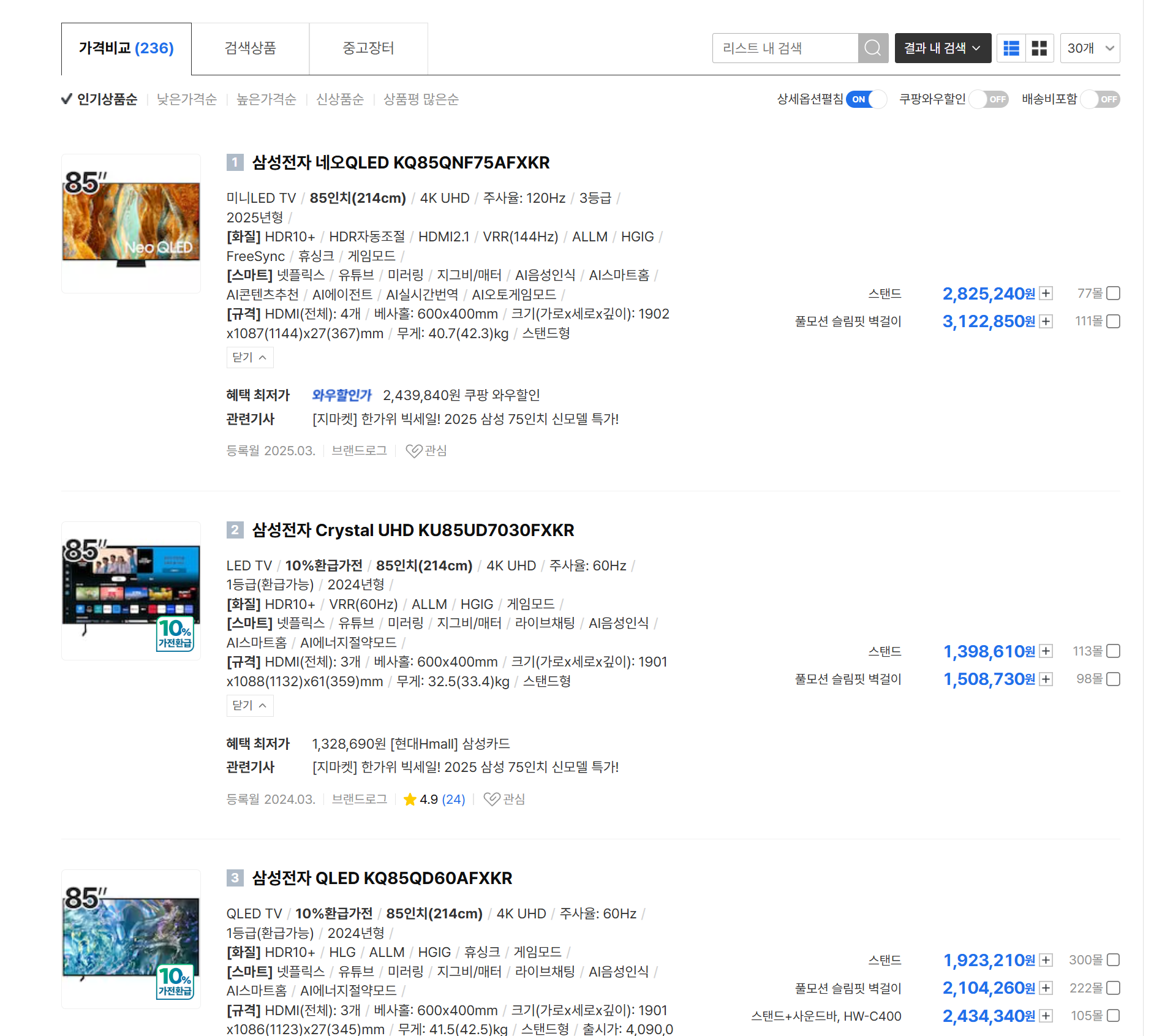Click price 2,825,240원 스탠드
The height and width of the screenshot is (1036, 1162).
pos(989,293)
